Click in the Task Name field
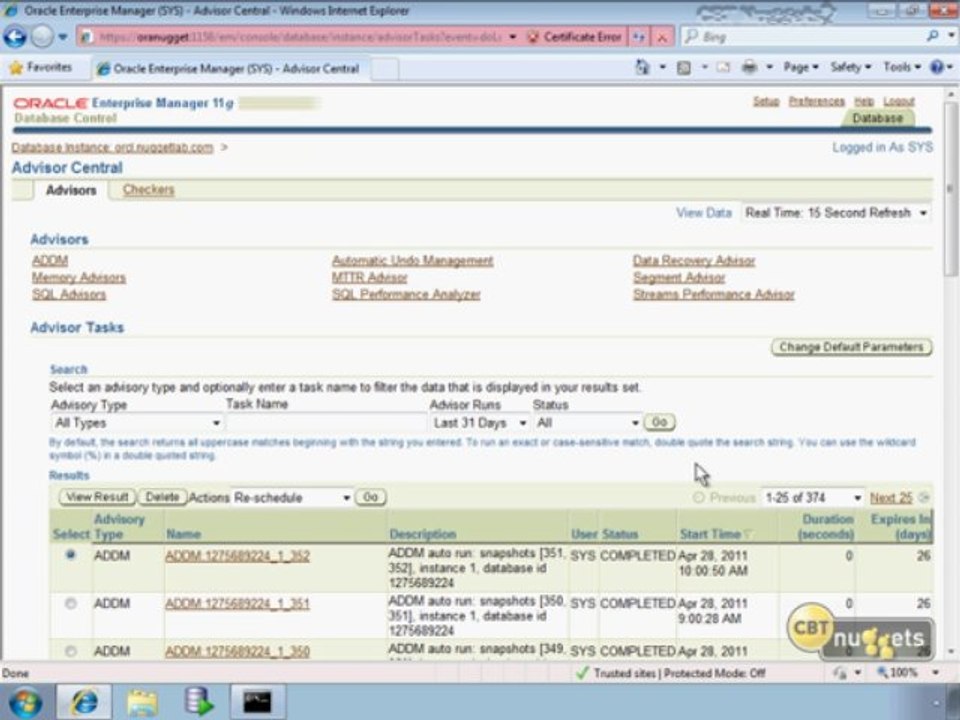 click(326, 423)
